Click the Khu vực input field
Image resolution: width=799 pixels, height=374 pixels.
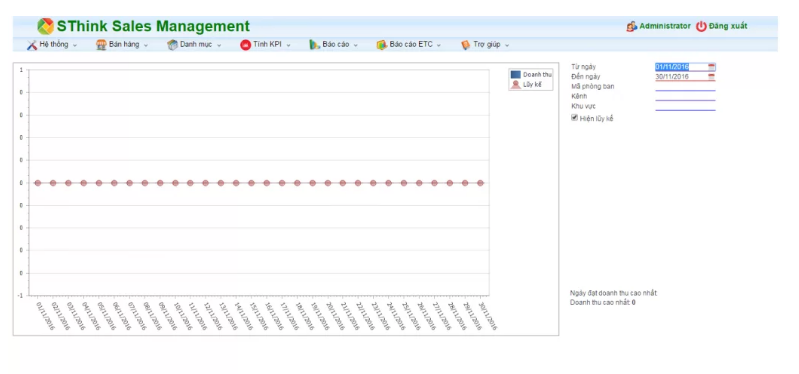coord(685,106)
